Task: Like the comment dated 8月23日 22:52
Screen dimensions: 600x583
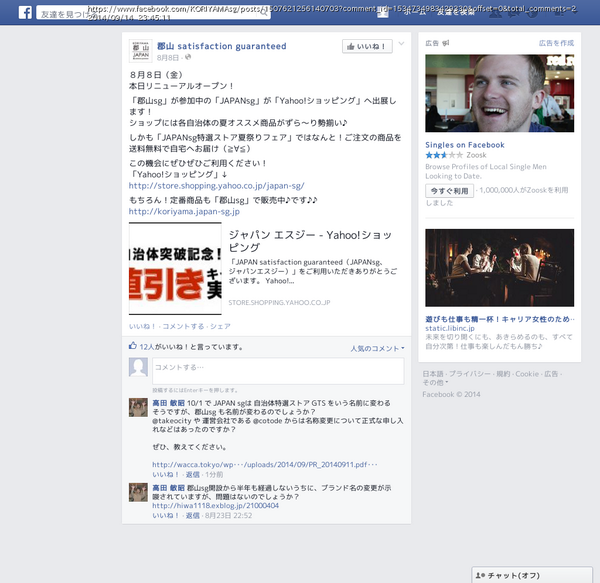Action: [165, 516]
